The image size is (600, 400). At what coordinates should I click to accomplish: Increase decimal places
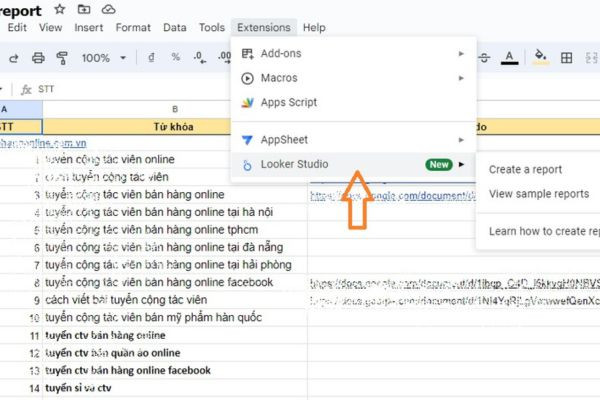(x=225, y=57)
